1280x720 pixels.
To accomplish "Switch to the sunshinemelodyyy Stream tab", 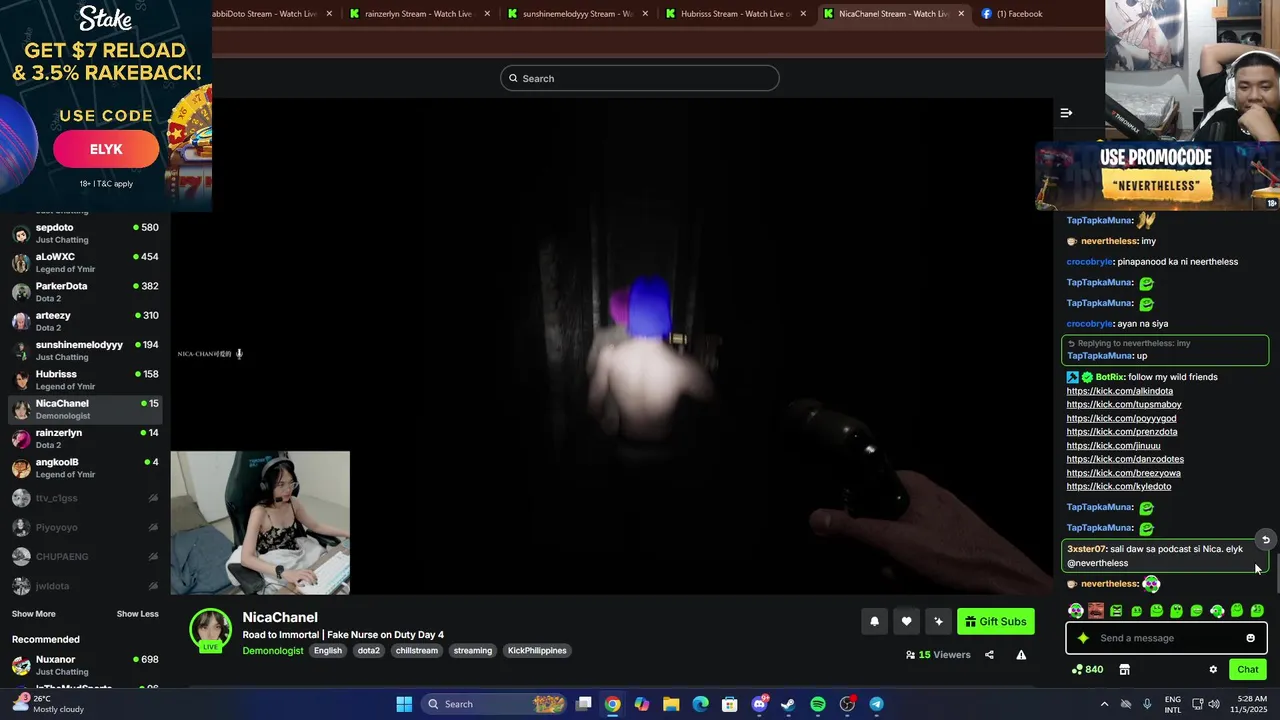I will coord(576,14).
